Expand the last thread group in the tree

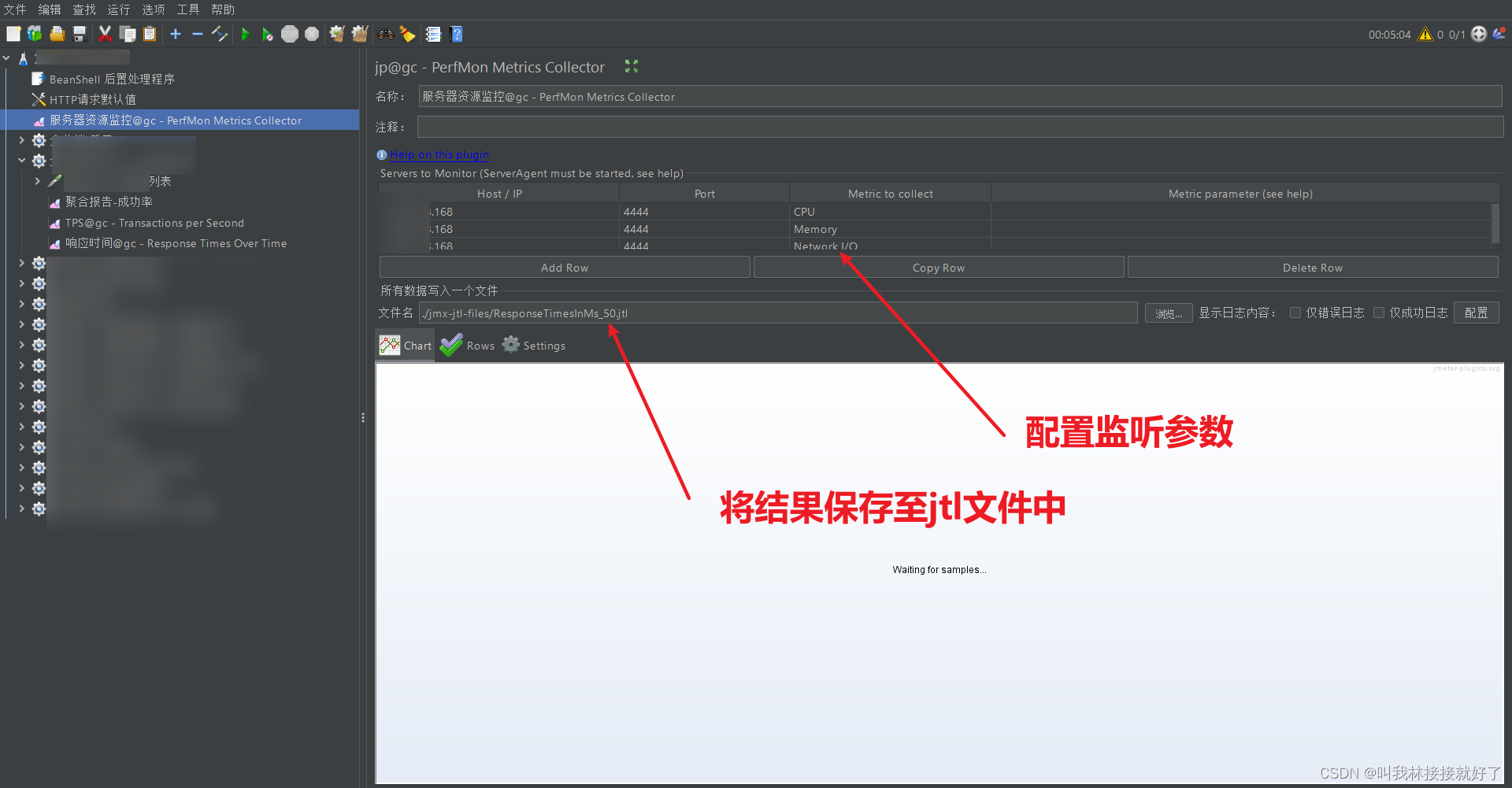[x=21, y=509]
